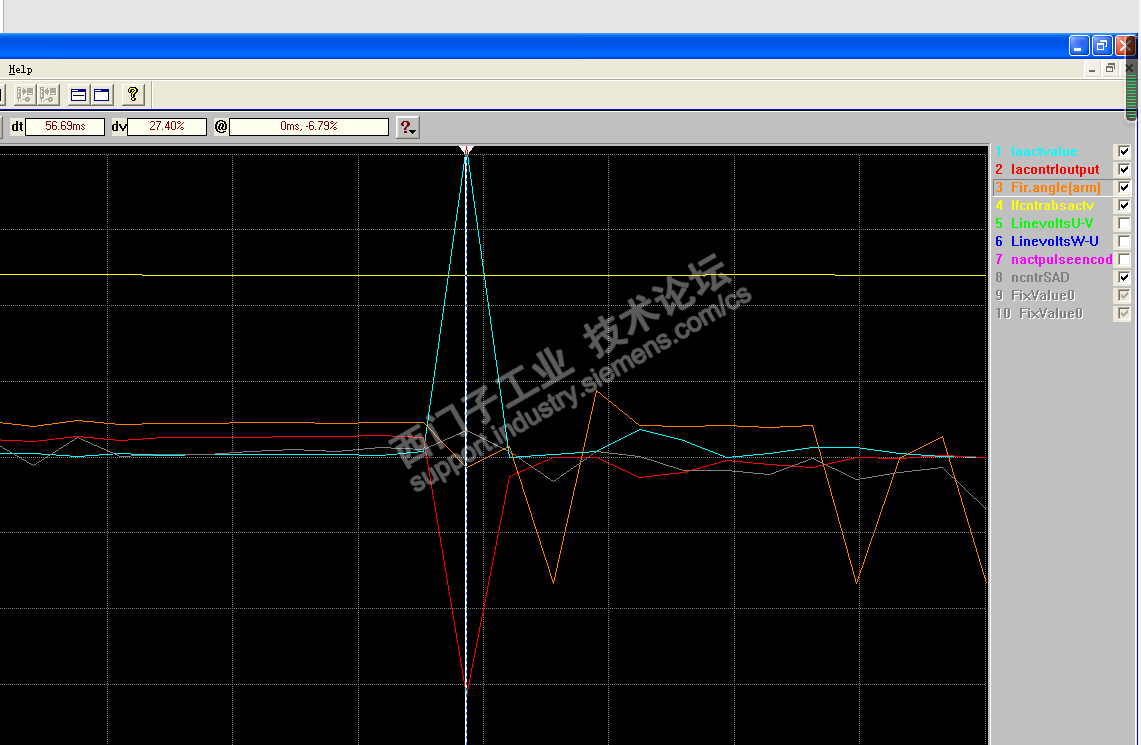Enable the LinevoltsU-V trace checkbox
Viewport: 1141px width, 745px height.
(1124, 223)
